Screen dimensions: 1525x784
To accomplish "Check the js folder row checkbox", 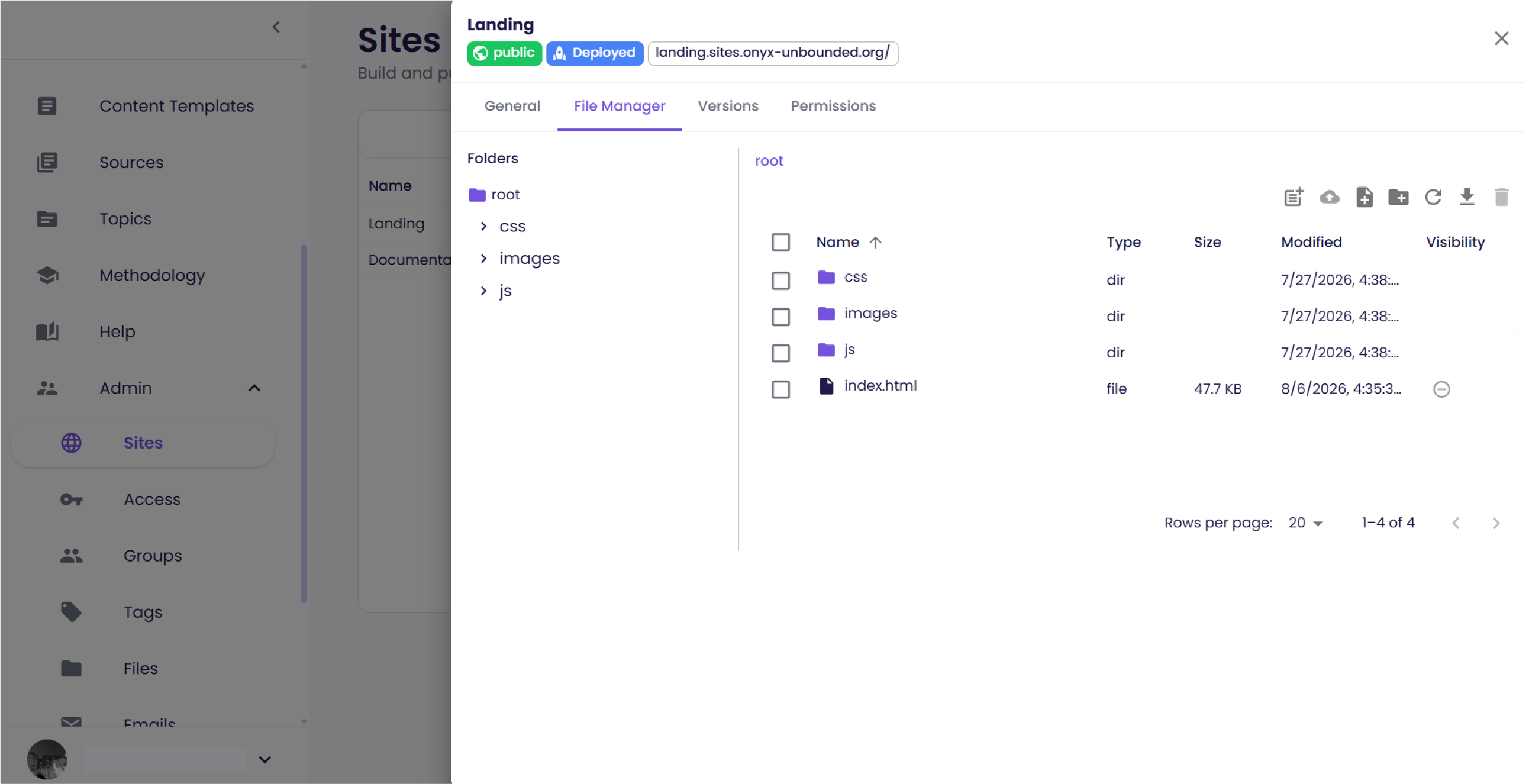I will [x=781, y=353].
